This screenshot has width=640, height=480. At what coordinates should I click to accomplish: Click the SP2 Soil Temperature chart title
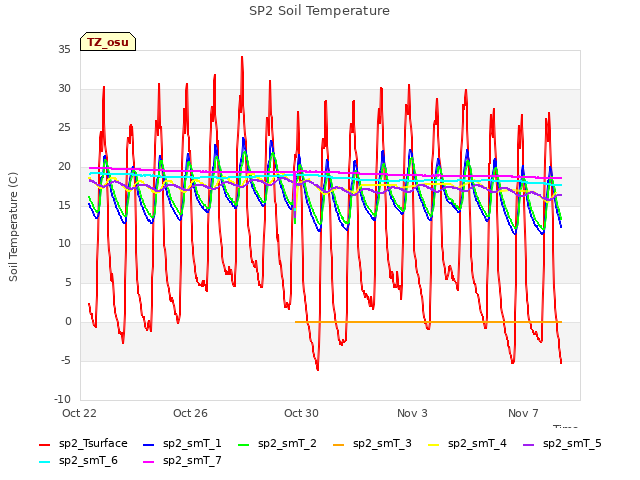[319, 11]
